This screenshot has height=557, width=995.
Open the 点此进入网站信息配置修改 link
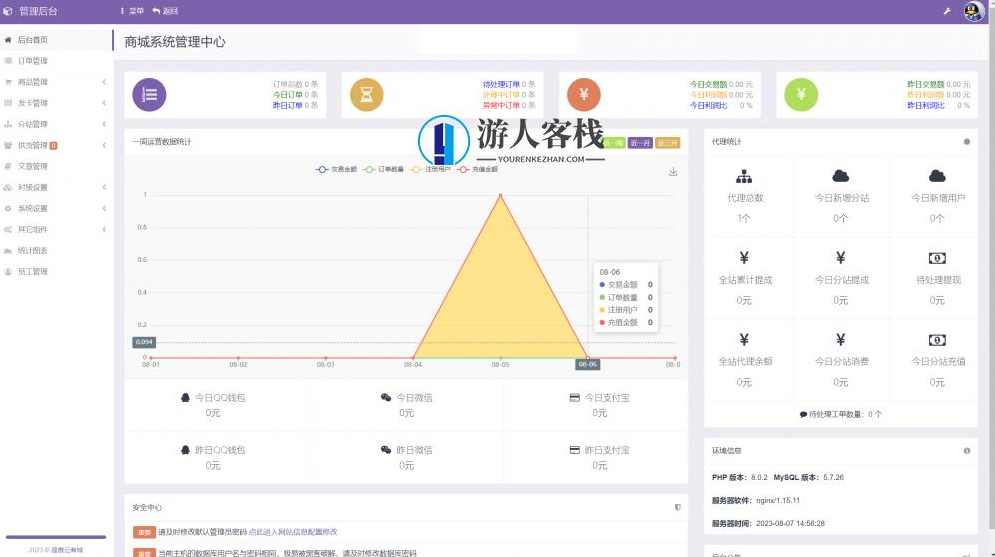293,532
